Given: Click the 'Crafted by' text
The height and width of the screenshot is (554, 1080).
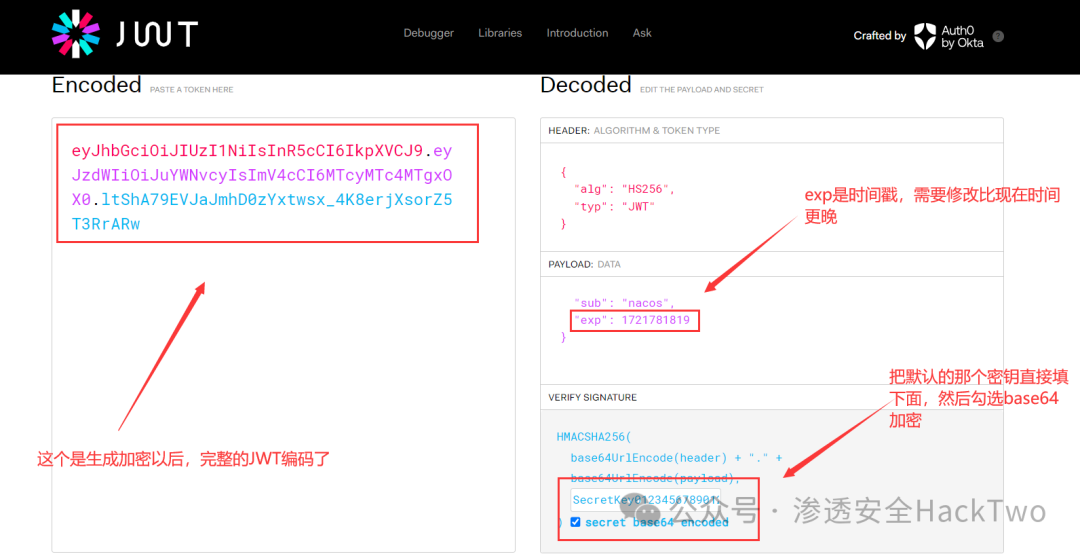Looking at the screenshot, I should click(x=880, y=36).
